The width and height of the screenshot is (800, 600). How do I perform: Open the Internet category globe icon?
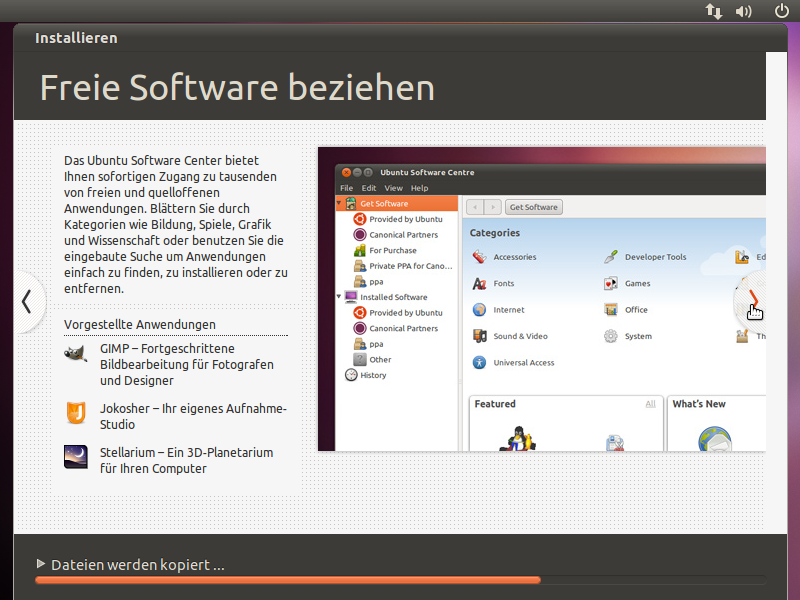pyautogui.click(x=479, y=310)
